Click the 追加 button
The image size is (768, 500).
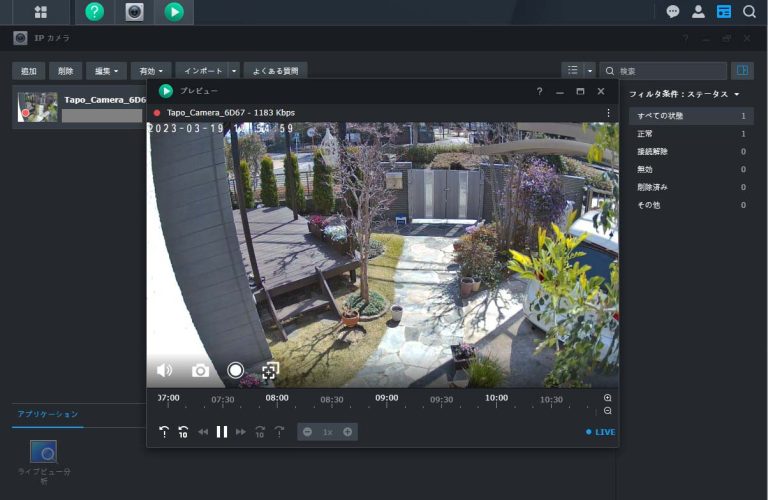tap(29, 71)
